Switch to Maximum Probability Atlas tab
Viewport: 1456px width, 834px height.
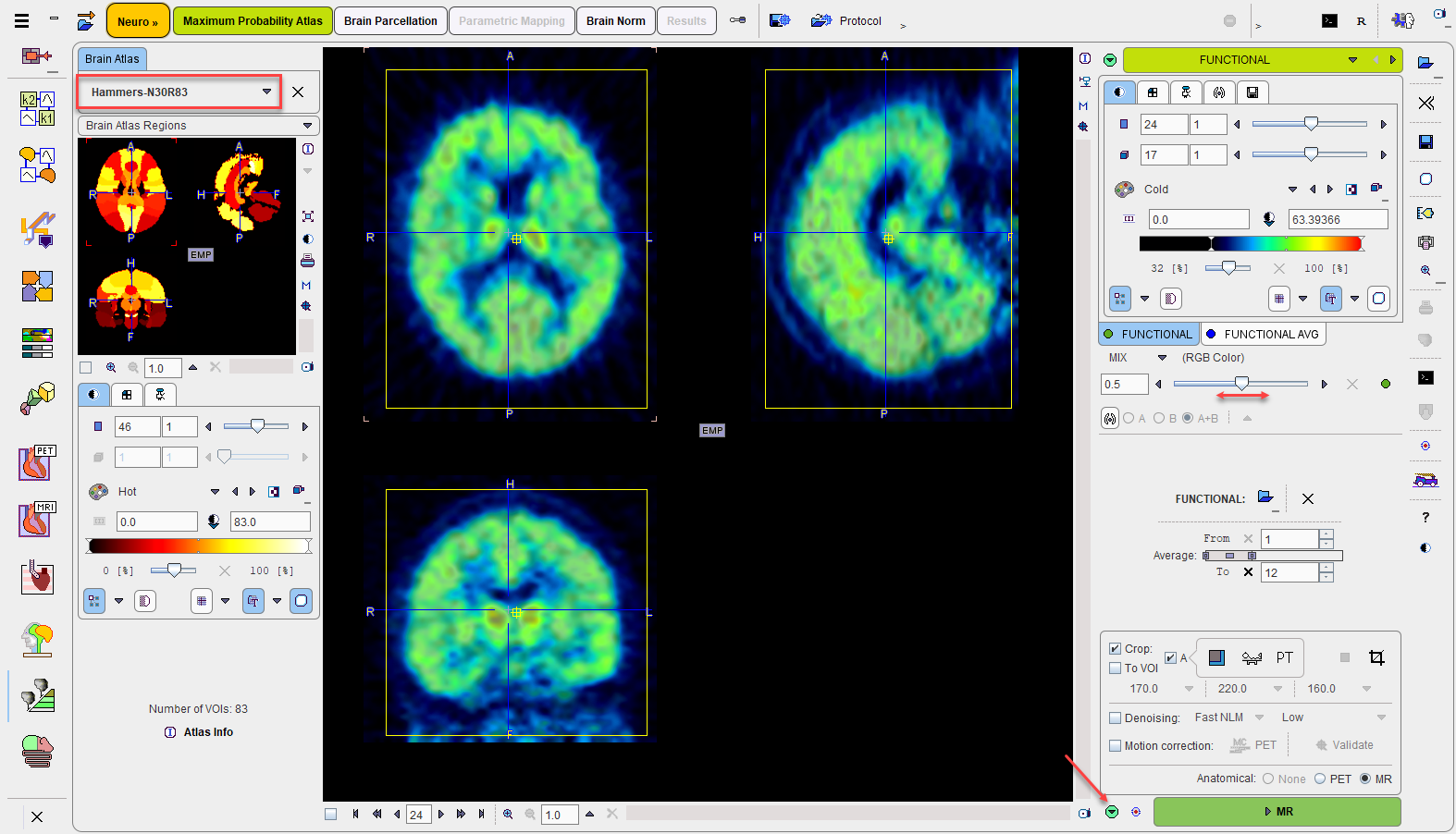[253, 20]
